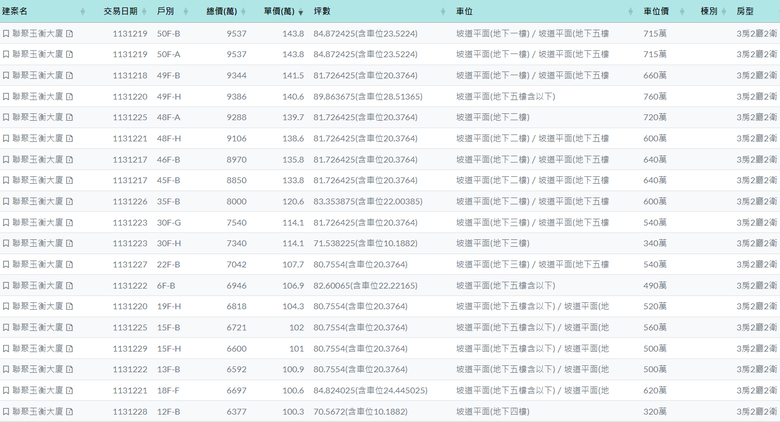
Task: Select area cell 71.538225(含車位10.1882)
Action: tap(366, 243)
